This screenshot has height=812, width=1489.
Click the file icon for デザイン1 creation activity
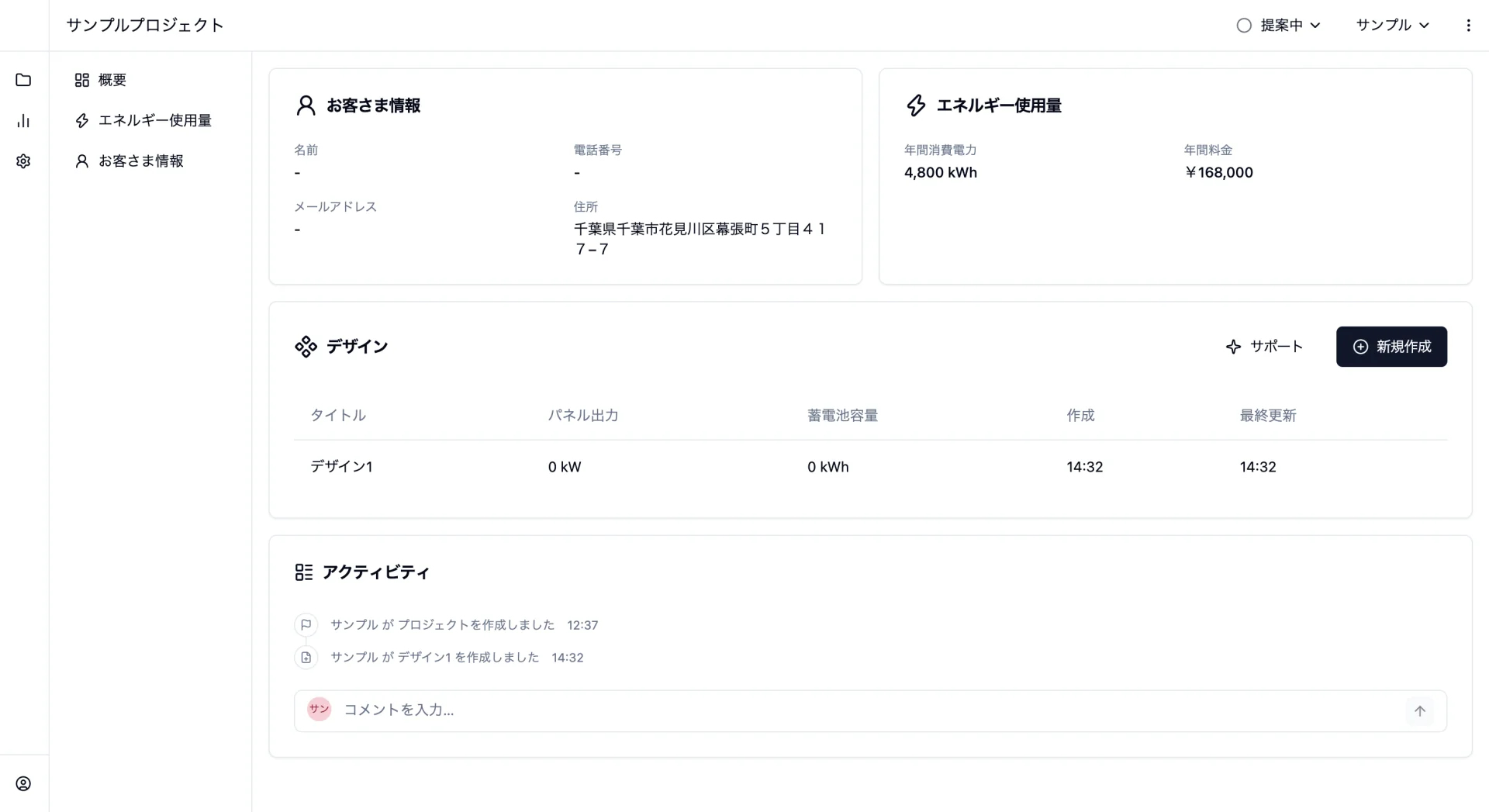[x=306, y=657]
